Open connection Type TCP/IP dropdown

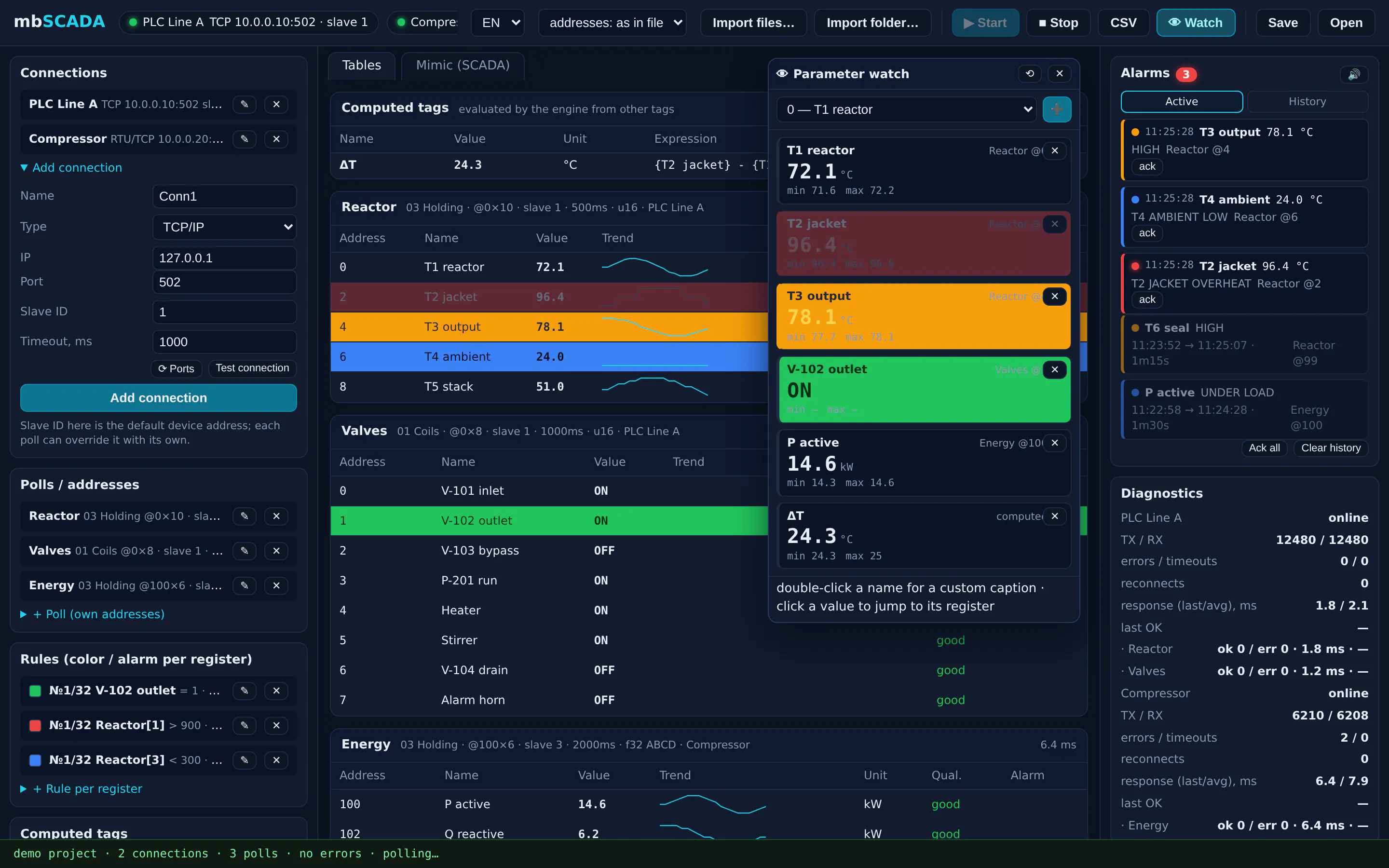click(x=224, y=227)
